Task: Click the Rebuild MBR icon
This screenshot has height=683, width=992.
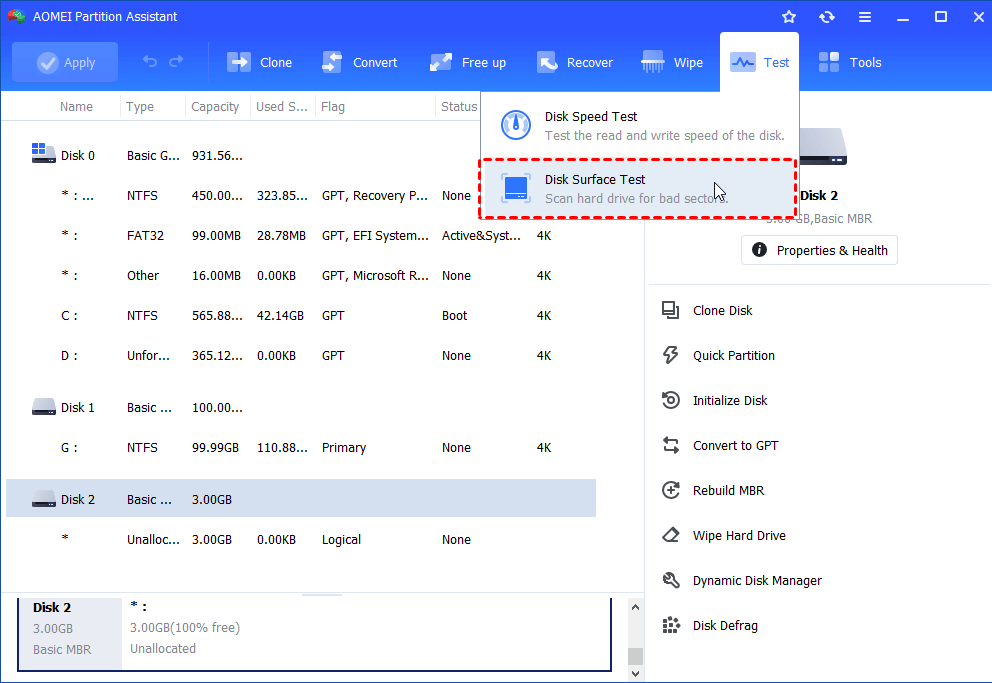Action: (x=671, y=490)
